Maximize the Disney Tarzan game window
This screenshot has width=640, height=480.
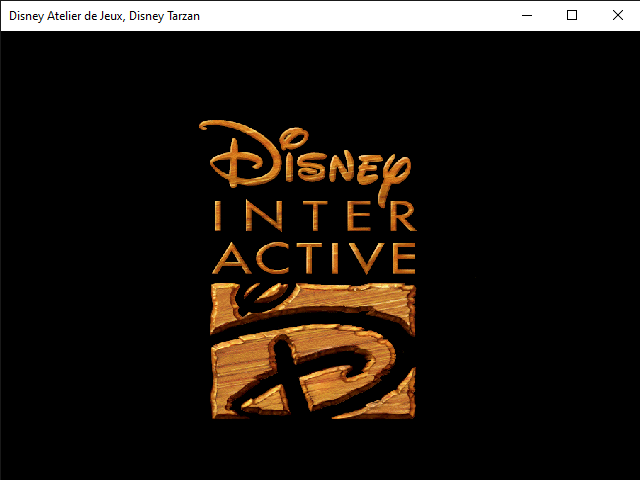(572, 15)
